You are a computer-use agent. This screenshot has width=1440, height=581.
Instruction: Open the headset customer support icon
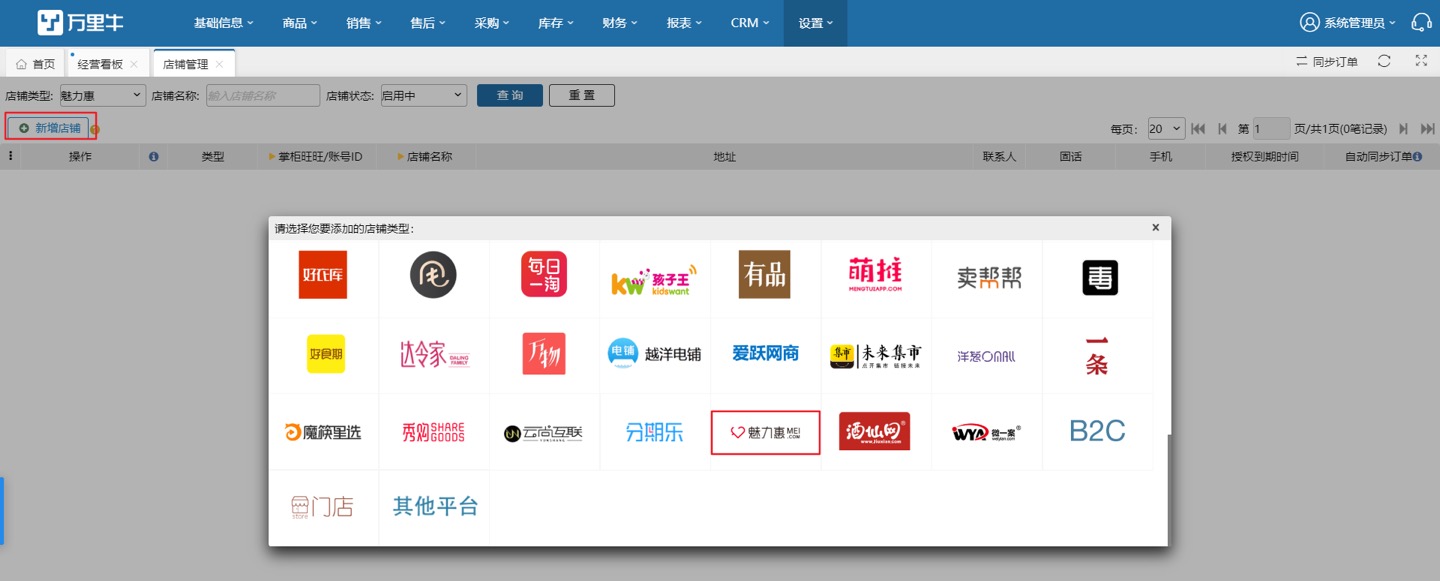[1421, 22]
